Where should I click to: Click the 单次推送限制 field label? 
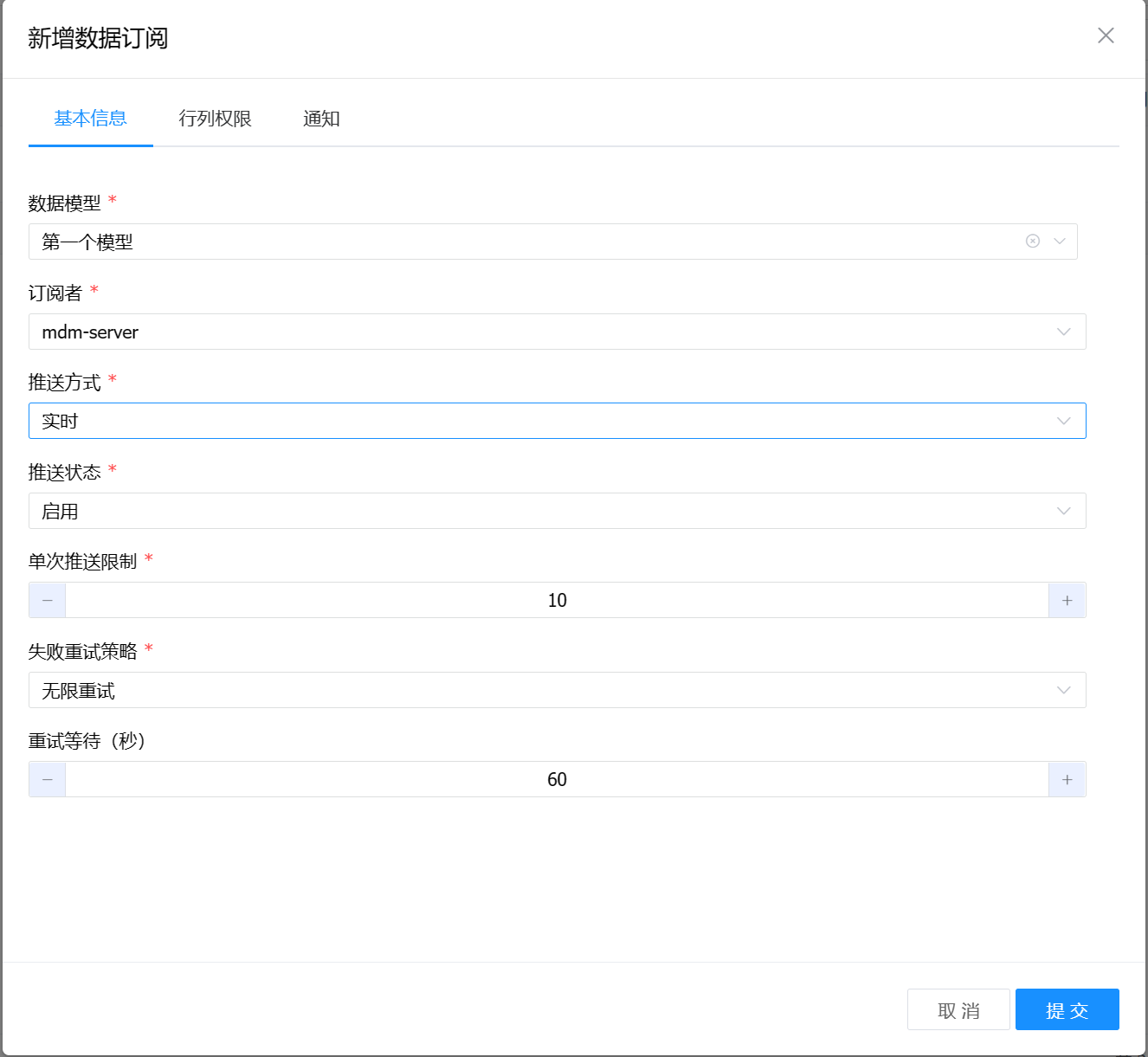pyautogui.click(x=83, y=562)
